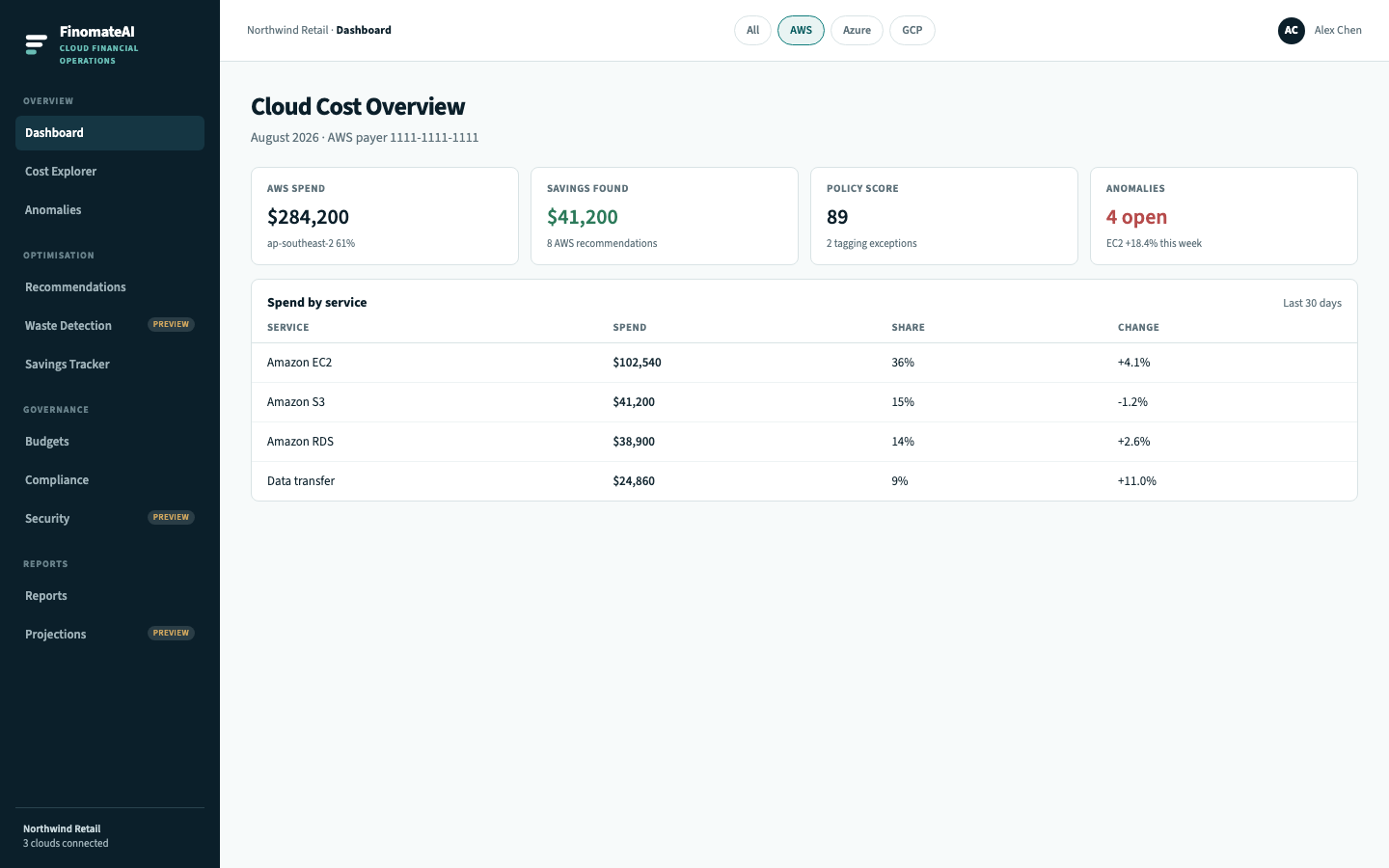Select the Data transfer row
The width and height of the screenshot is (1389, 868).
pyautogui.click(x=804, y=481)
